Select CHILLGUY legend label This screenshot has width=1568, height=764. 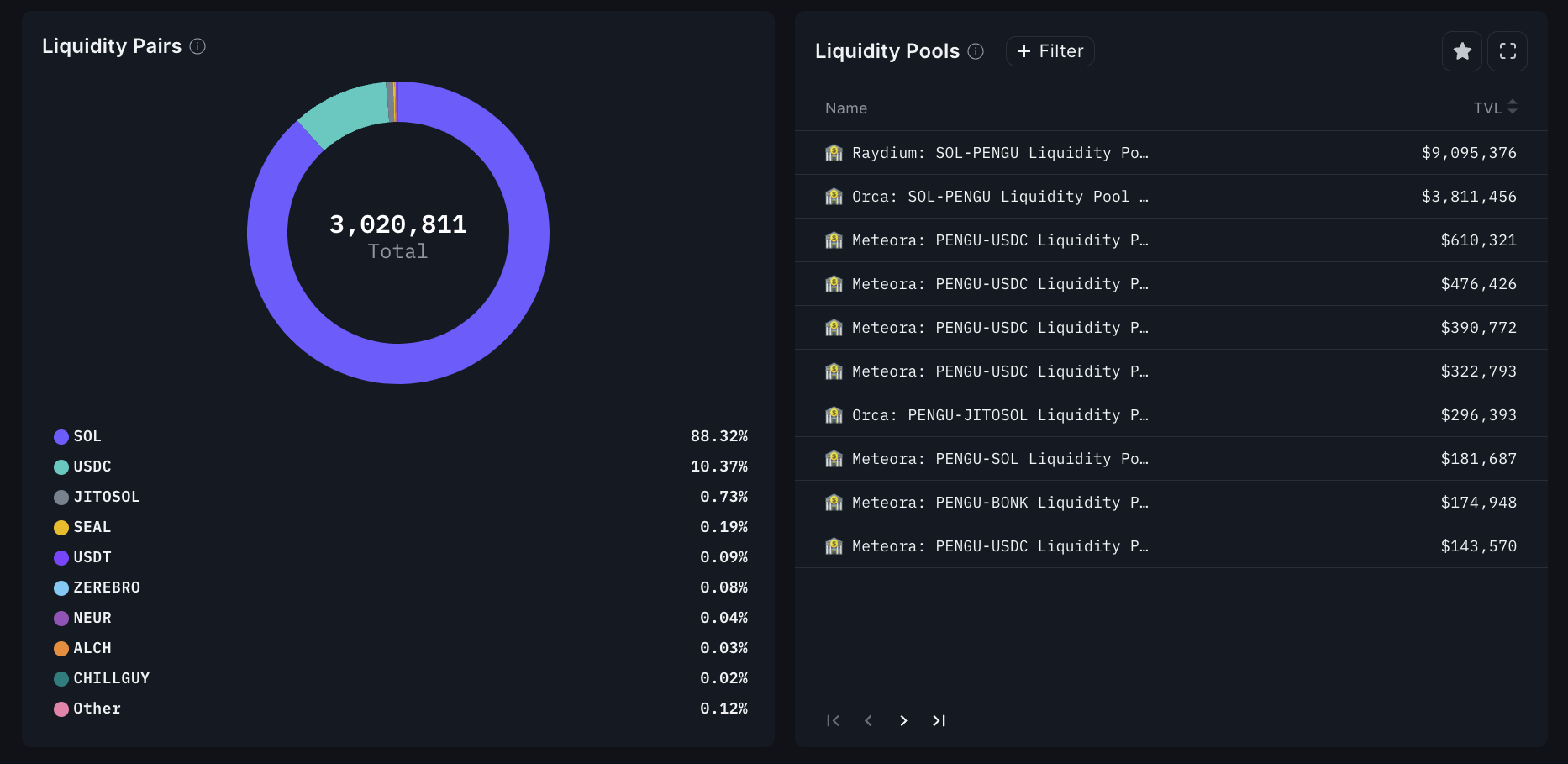point(112,678)
